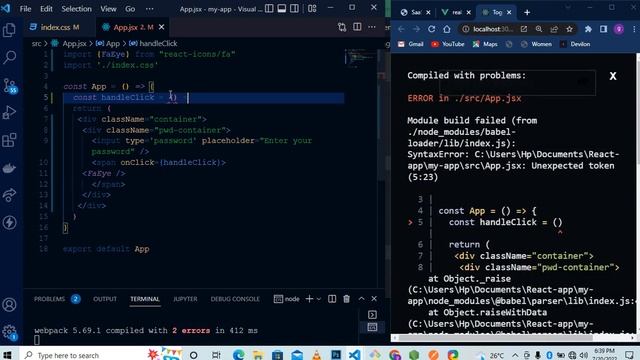
Task: Open the Maps bookmark
Action: (x=485, y=44)
